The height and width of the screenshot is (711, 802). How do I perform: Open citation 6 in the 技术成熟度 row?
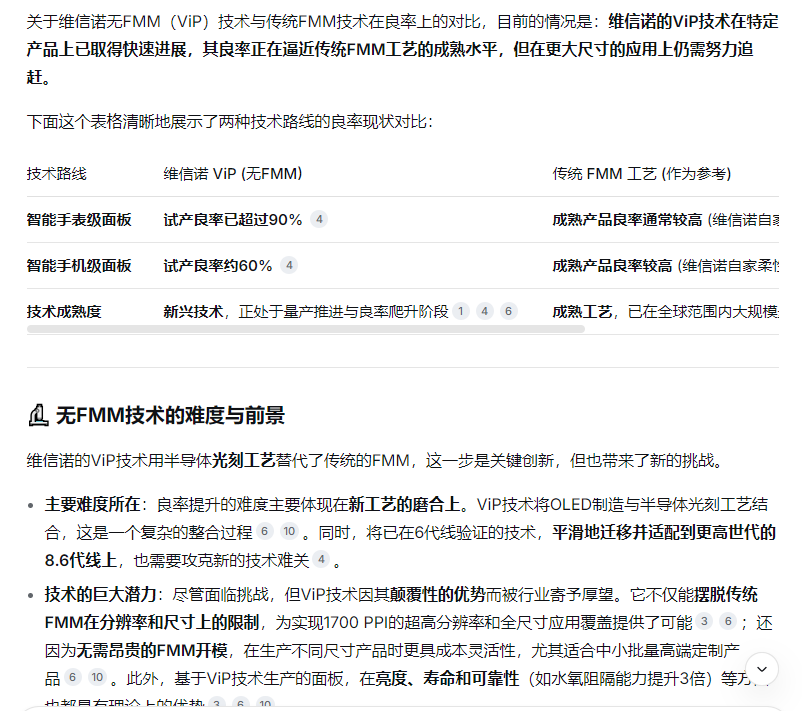pos(508,311)
